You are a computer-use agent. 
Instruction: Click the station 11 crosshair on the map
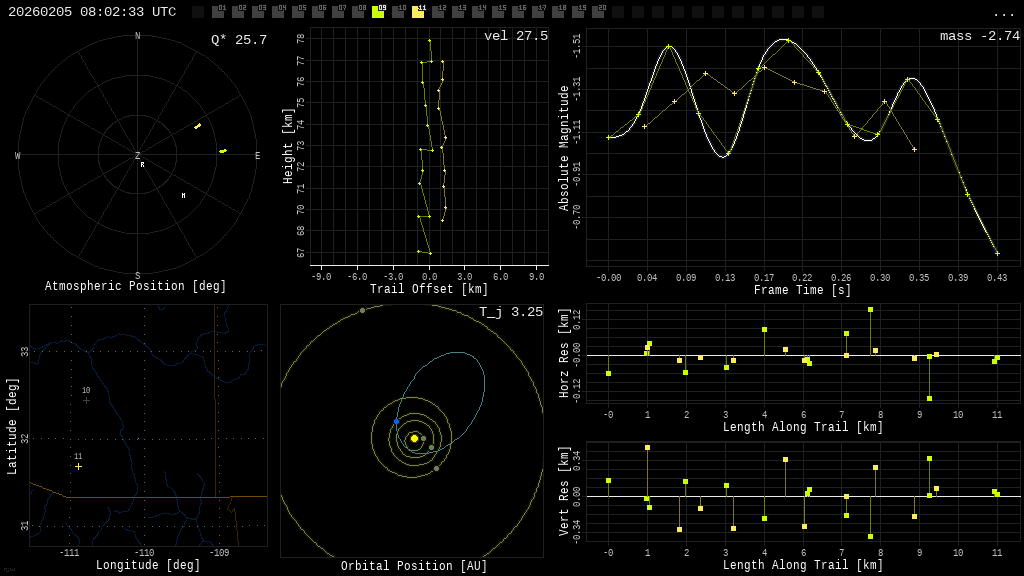tap(78, 466)
